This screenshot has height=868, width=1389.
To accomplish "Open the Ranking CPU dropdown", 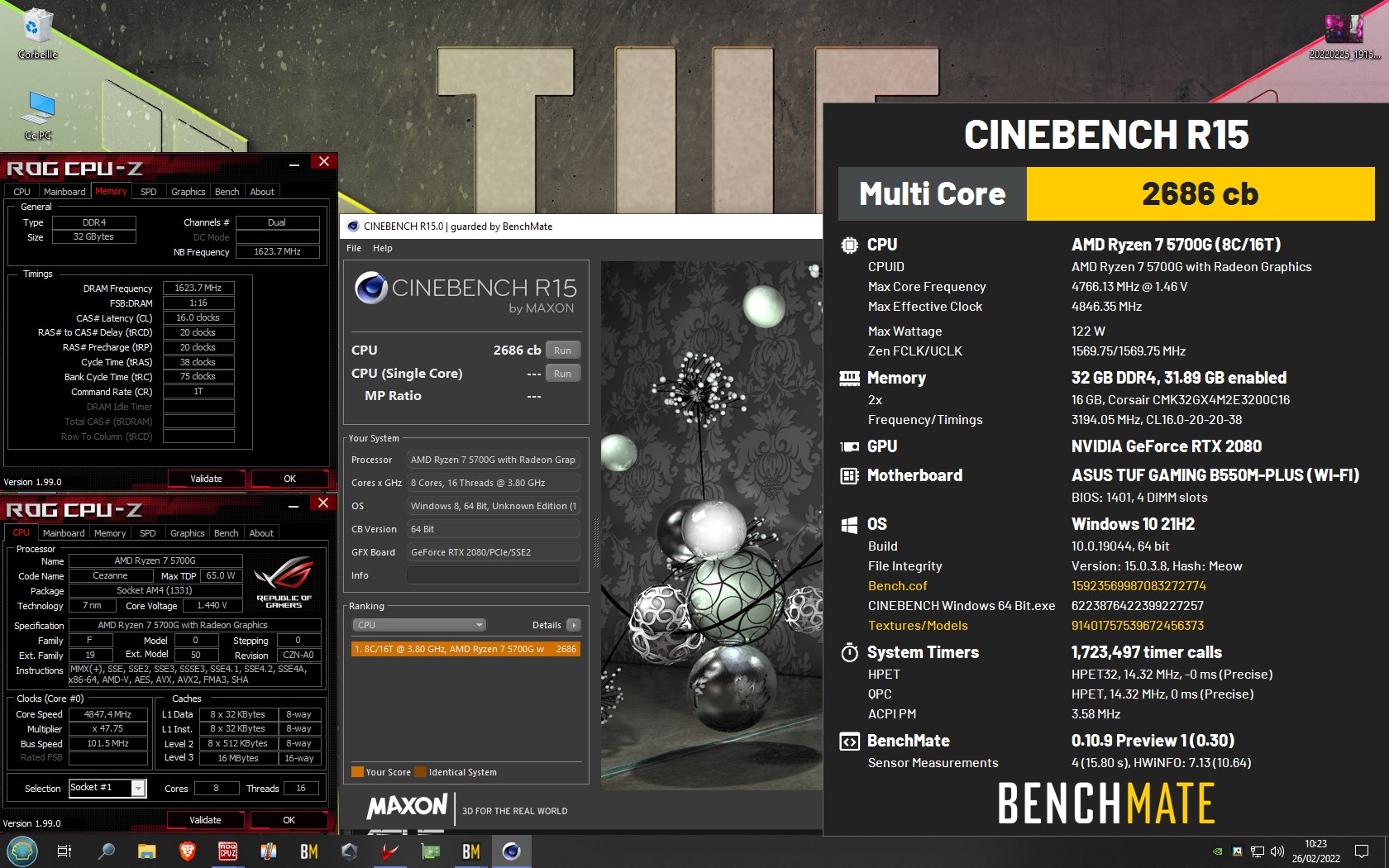I will (418, 625).
